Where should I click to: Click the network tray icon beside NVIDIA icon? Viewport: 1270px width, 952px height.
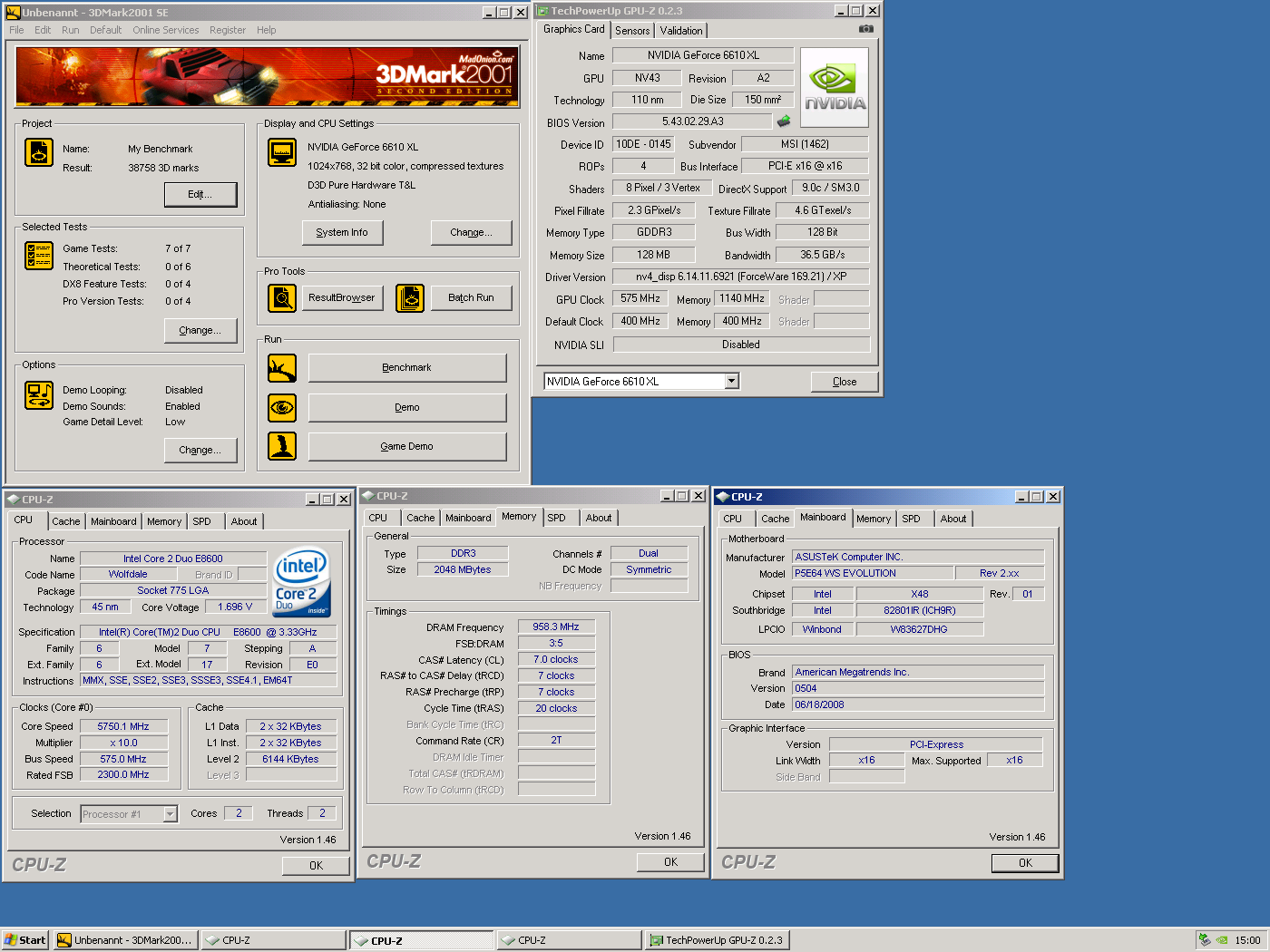coord(1205,940)
